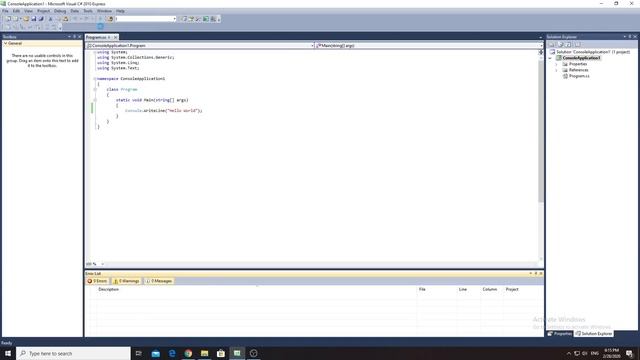Viewport: 640px width, 360px height.
Task: Select the Program.cs editor tab
Action: click(x=96, y=37)
